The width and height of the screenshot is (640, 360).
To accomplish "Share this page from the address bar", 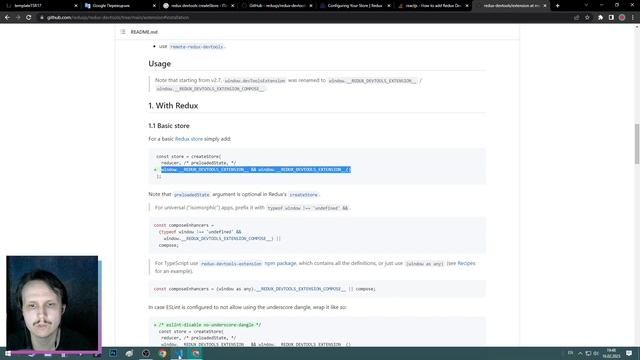I will pyautogui.click(x=576, y=18).
